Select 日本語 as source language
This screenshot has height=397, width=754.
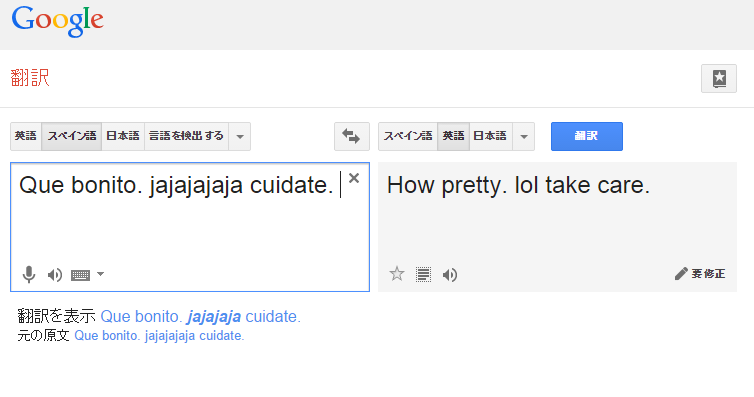point(123,136)
